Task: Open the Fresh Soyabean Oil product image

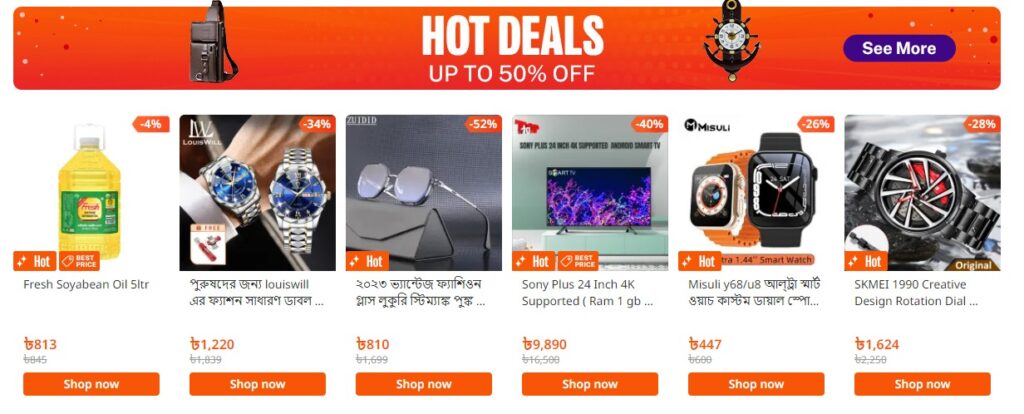Action: (x=91, y=193)
